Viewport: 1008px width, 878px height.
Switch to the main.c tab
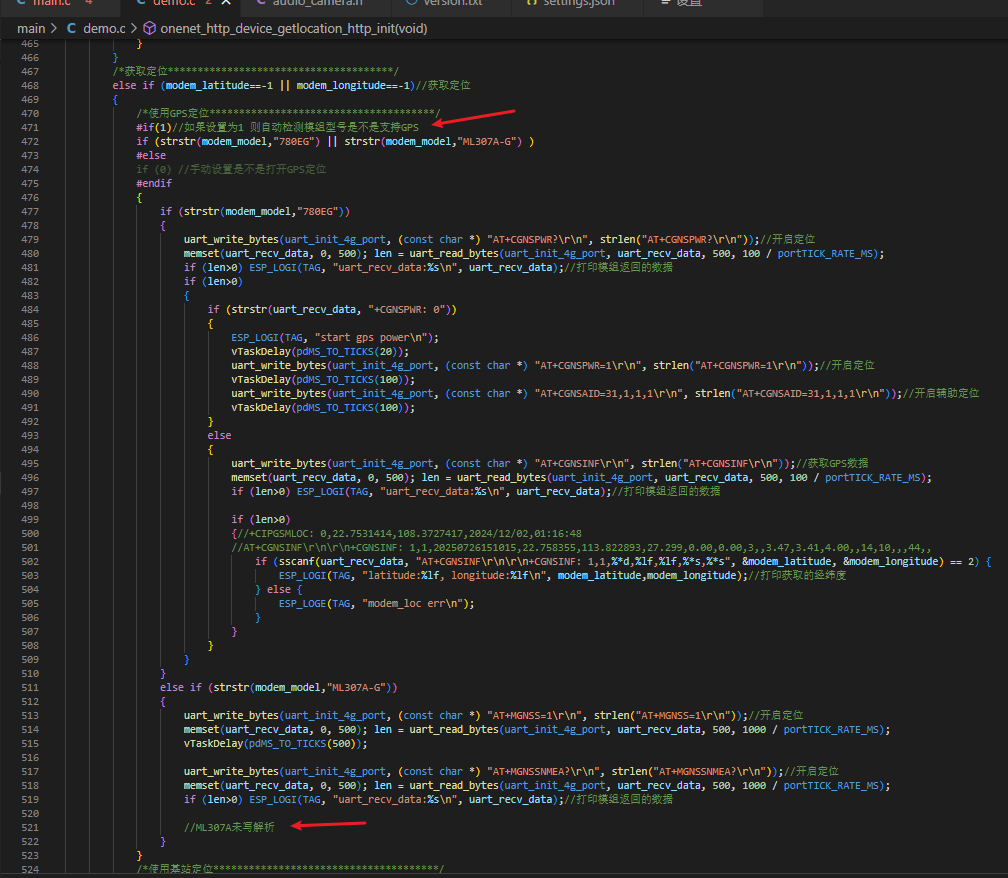point(51,3)
